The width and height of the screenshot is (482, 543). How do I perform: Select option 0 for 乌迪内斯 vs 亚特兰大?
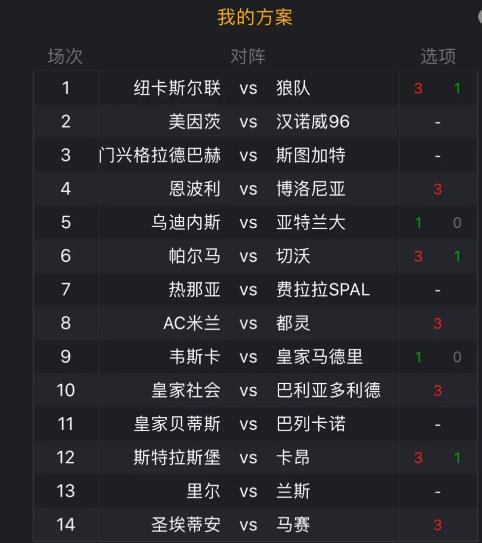pos(457,223)
